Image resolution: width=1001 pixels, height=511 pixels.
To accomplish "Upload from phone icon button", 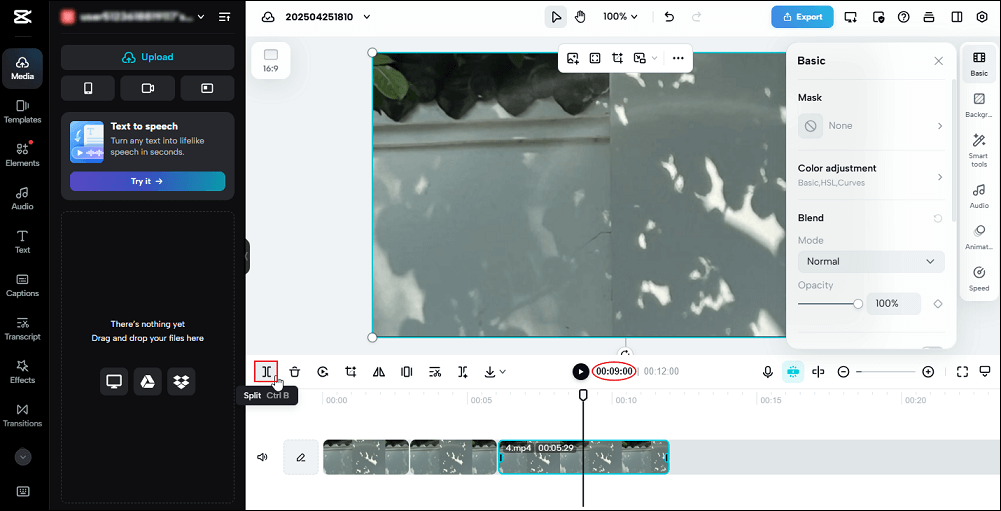I will point(88,89).
